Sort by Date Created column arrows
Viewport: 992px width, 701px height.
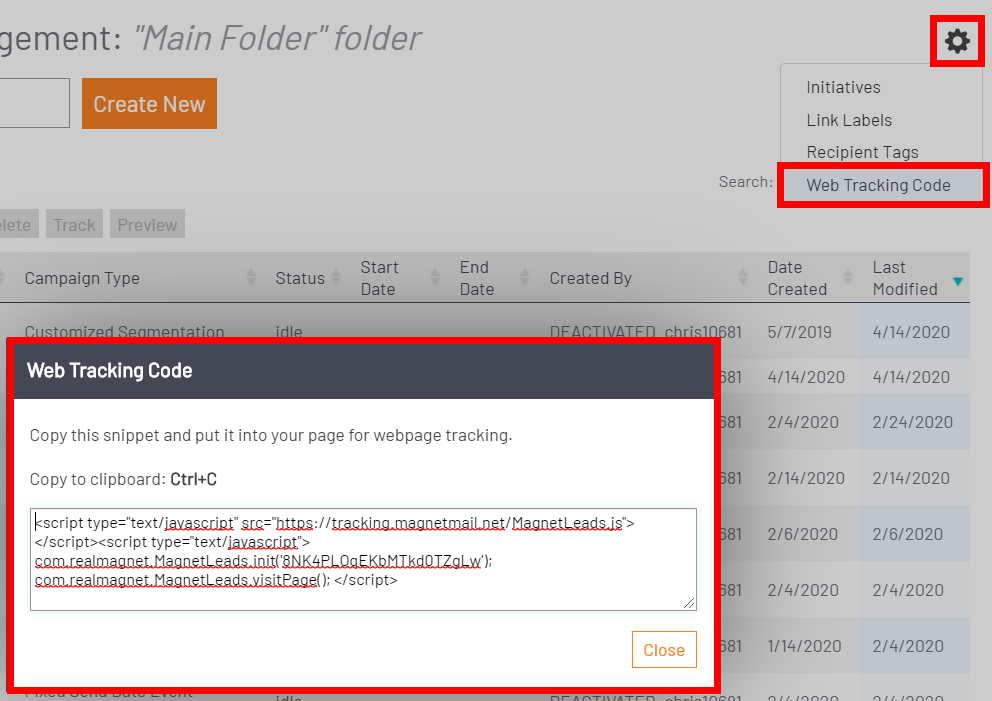848,277
